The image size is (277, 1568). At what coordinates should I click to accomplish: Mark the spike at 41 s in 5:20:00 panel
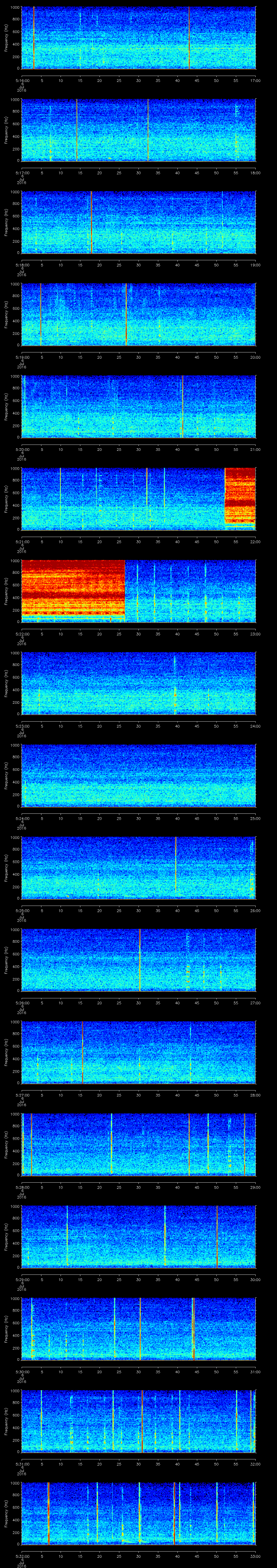(x=182, y=407)
